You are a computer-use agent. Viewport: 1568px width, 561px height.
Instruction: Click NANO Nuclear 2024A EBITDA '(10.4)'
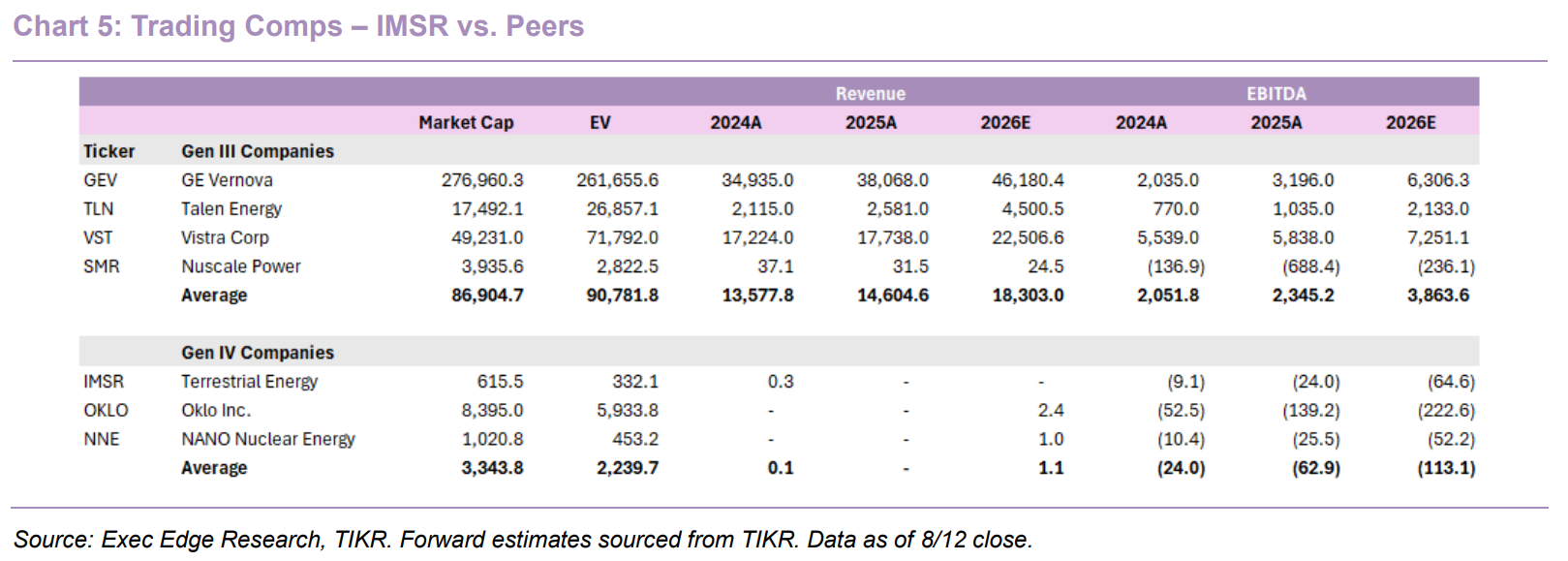pos(1182,439)
